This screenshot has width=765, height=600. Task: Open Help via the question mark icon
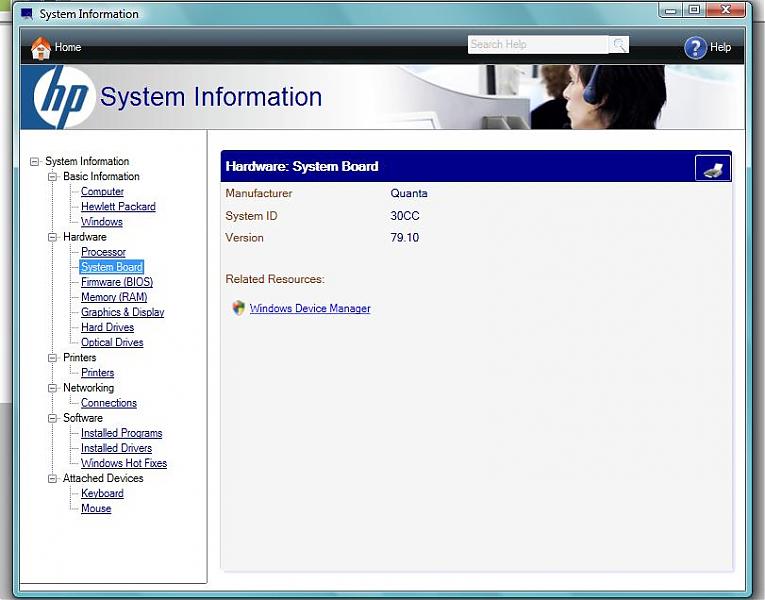coord(695,47)
